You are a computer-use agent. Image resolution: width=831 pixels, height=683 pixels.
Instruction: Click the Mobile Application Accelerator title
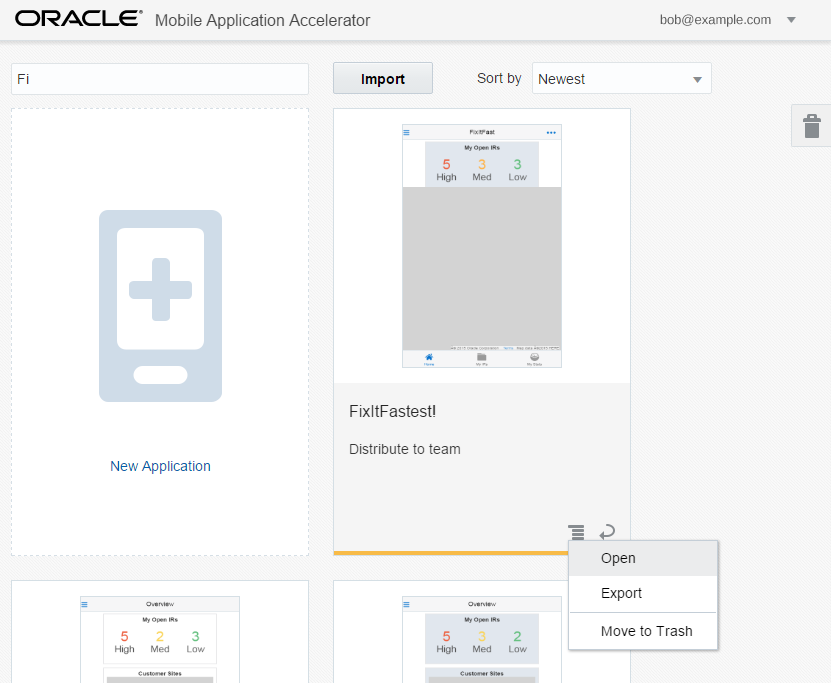pos(262,20)
